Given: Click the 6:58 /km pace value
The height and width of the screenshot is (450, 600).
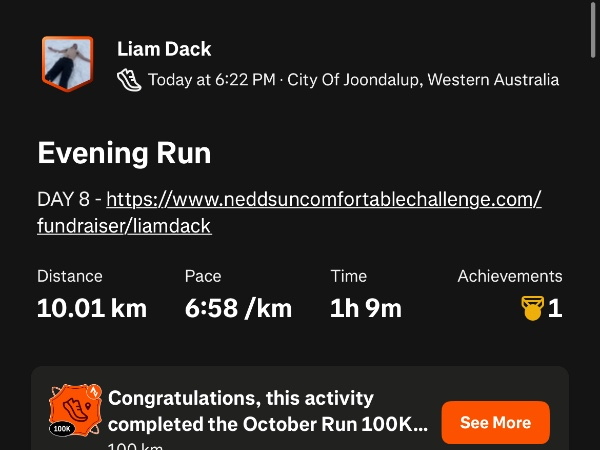Looking at the screenshot, I should click(238, 308).
